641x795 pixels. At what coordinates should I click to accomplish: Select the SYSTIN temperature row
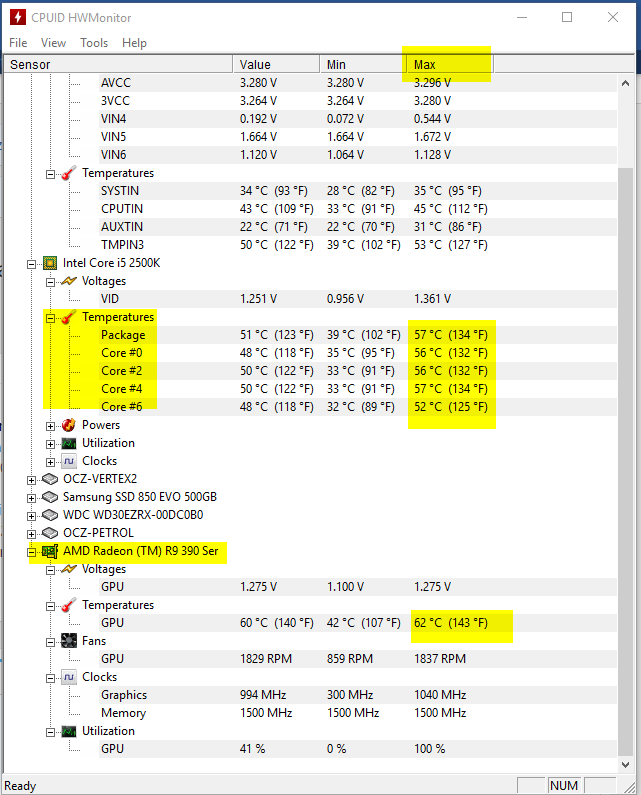[358, 191]
